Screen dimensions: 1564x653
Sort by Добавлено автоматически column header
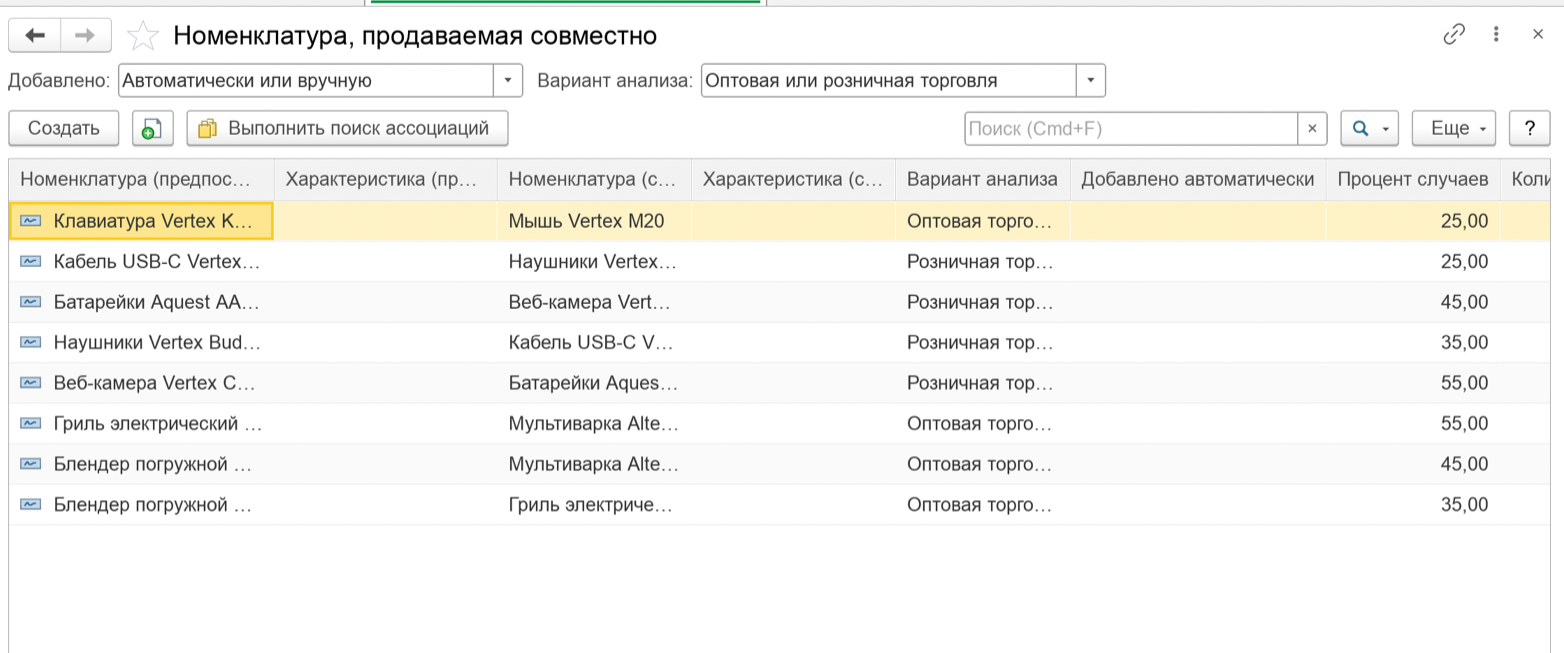pyautogui.click(x=1198, y=180)
